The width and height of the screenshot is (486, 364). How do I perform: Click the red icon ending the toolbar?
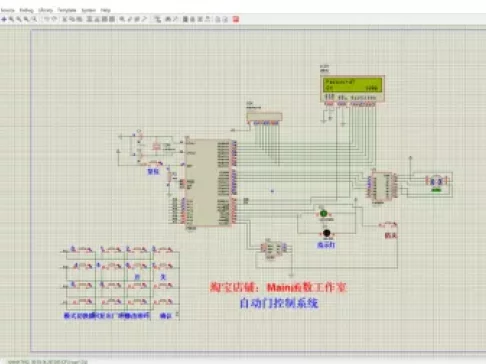coord(236,19)
